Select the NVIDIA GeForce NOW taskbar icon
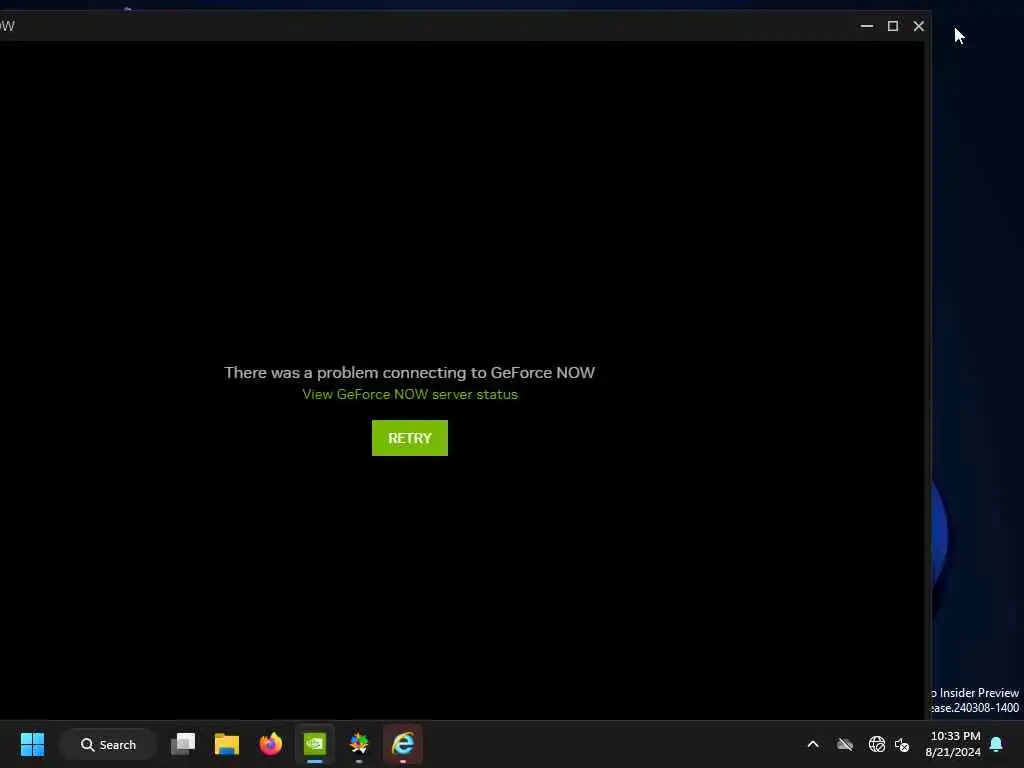 (315, 744)
